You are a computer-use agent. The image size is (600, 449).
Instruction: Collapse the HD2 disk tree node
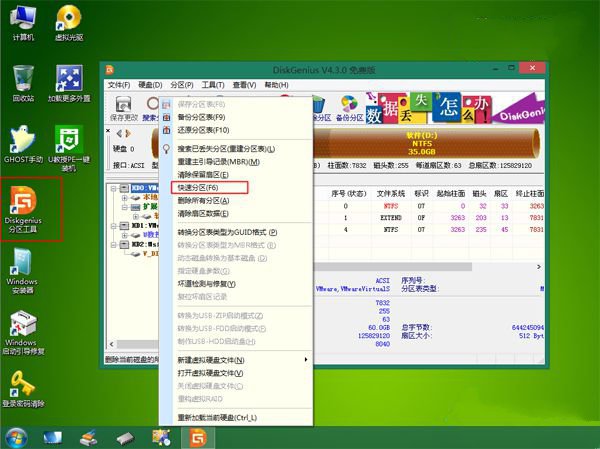click(114, 244)
